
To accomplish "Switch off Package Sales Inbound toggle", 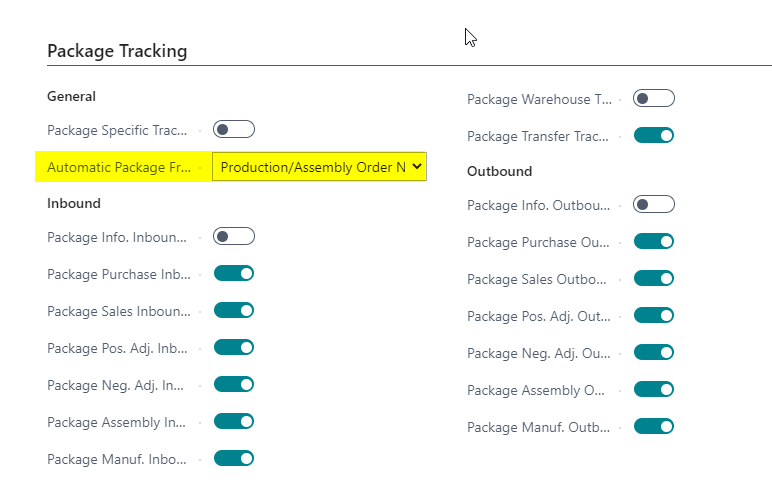I will (234, 311).
